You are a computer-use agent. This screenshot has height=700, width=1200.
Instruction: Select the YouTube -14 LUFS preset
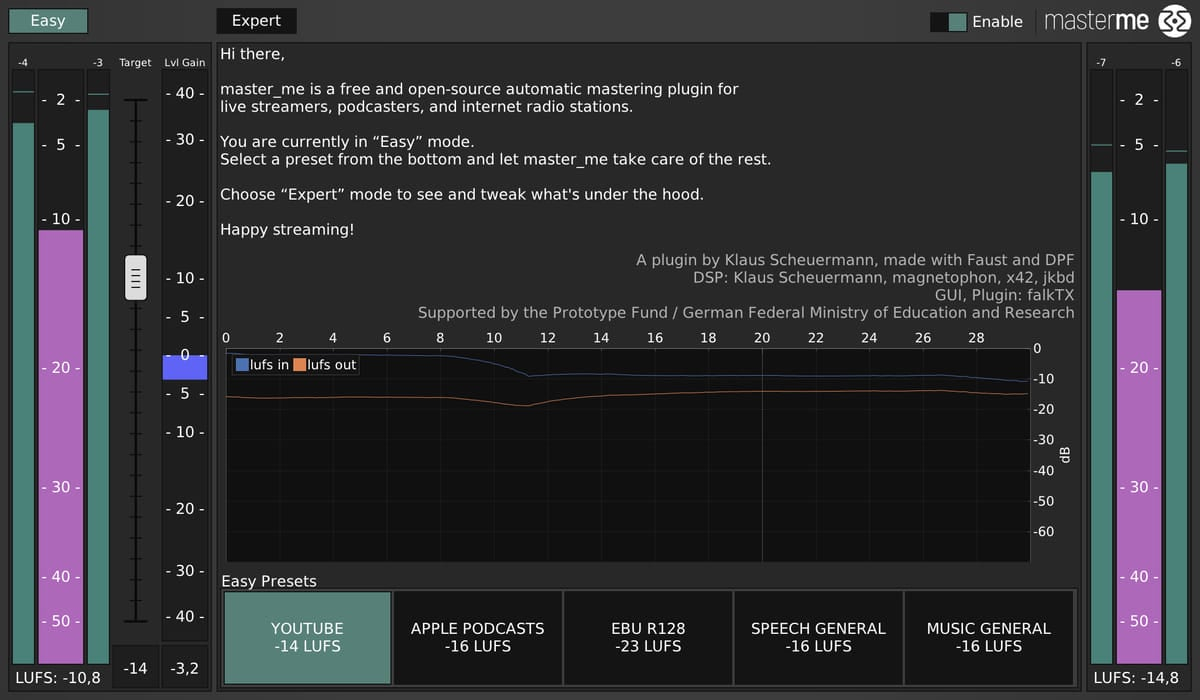[x=307, y=637]
